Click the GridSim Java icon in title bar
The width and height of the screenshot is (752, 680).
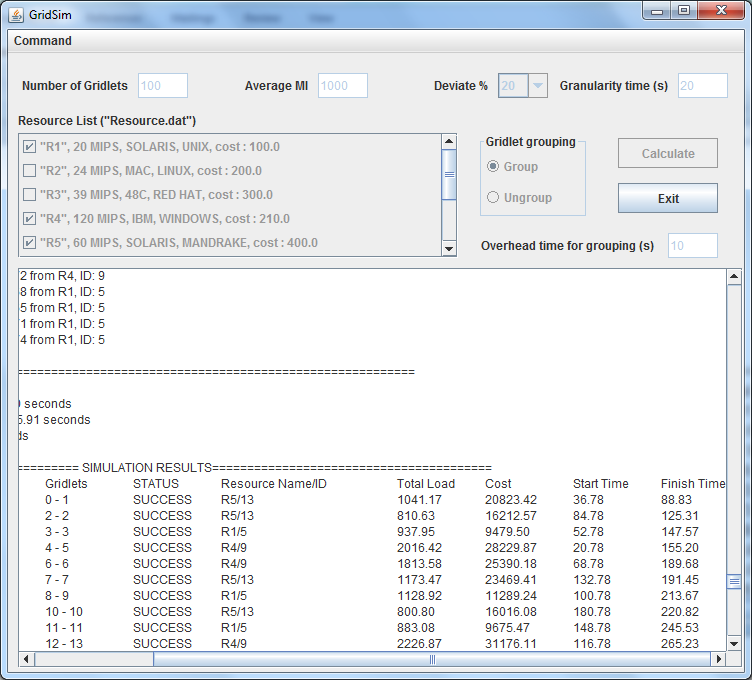click(x=17, y=11)
